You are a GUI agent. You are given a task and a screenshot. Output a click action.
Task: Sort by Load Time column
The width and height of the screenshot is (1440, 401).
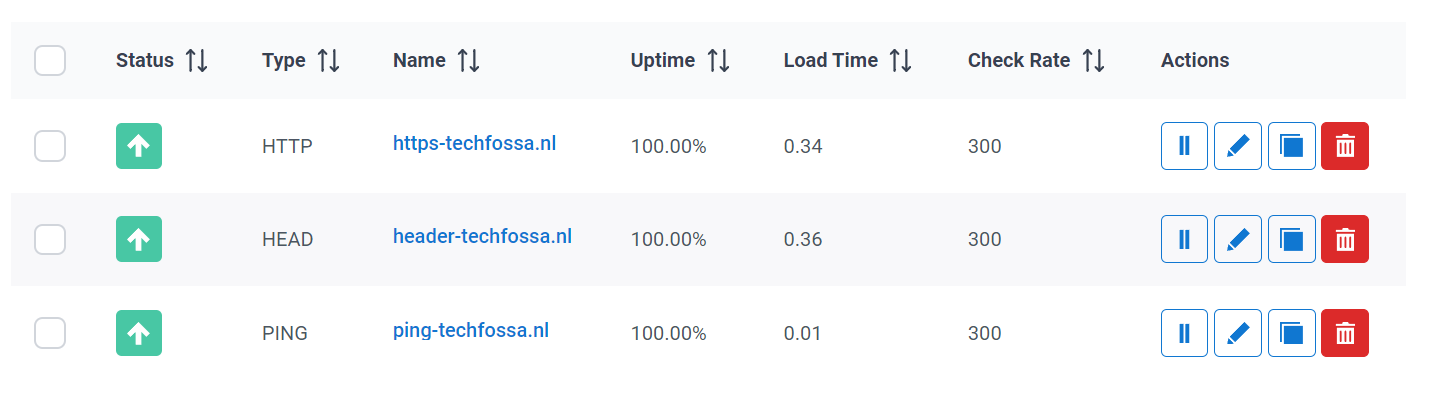click(901, 60)
